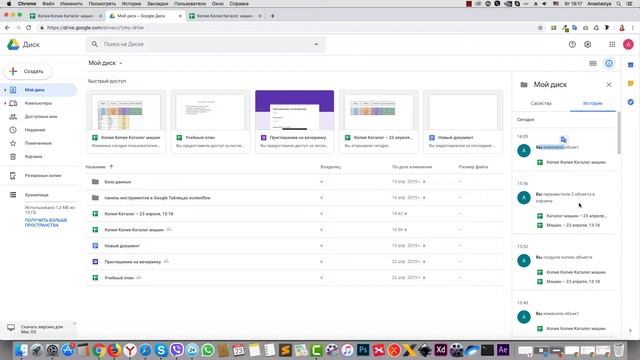Open Компьютеры in sidebar
640x360 pixels.
[x=39, y=103]
